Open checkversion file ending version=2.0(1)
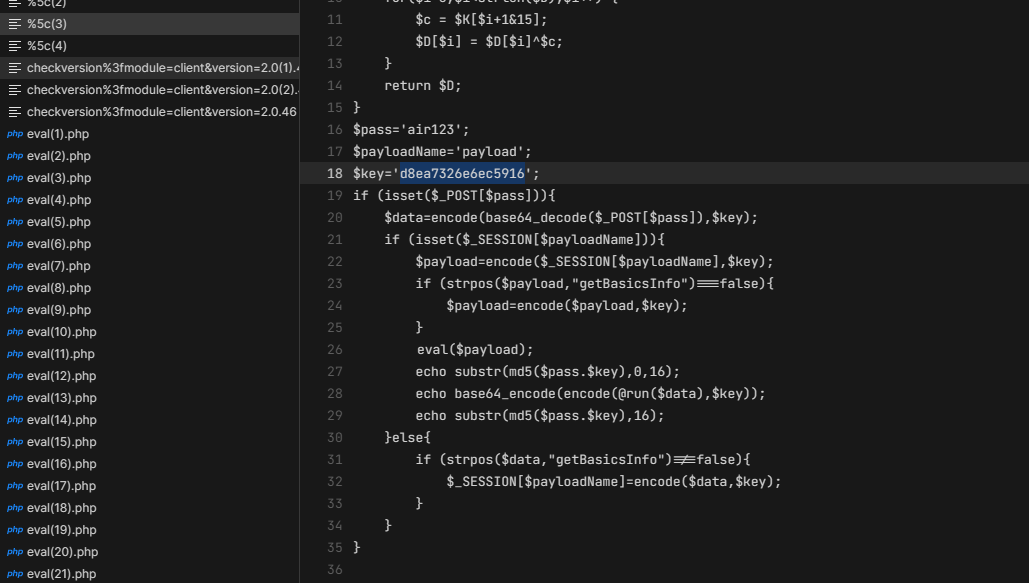This screenshot has height=583, width=1029. 150,68
